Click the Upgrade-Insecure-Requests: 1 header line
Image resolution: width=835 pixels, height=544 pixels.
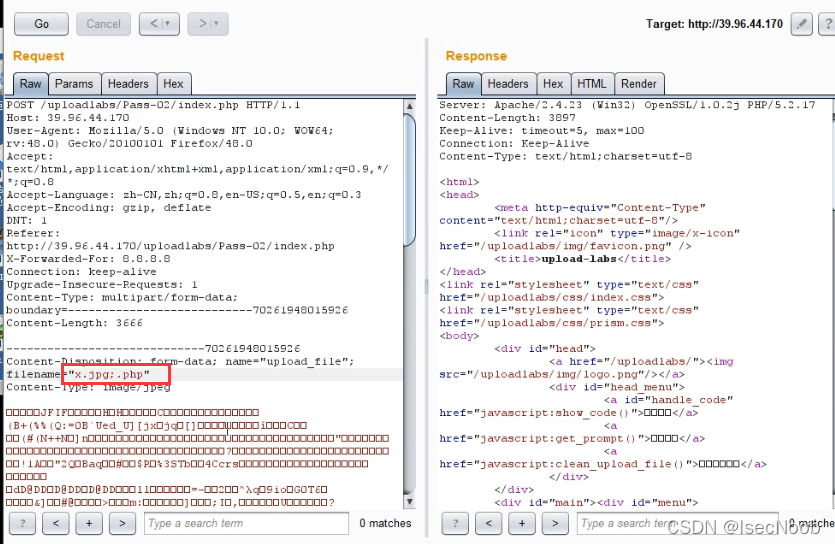102,285
